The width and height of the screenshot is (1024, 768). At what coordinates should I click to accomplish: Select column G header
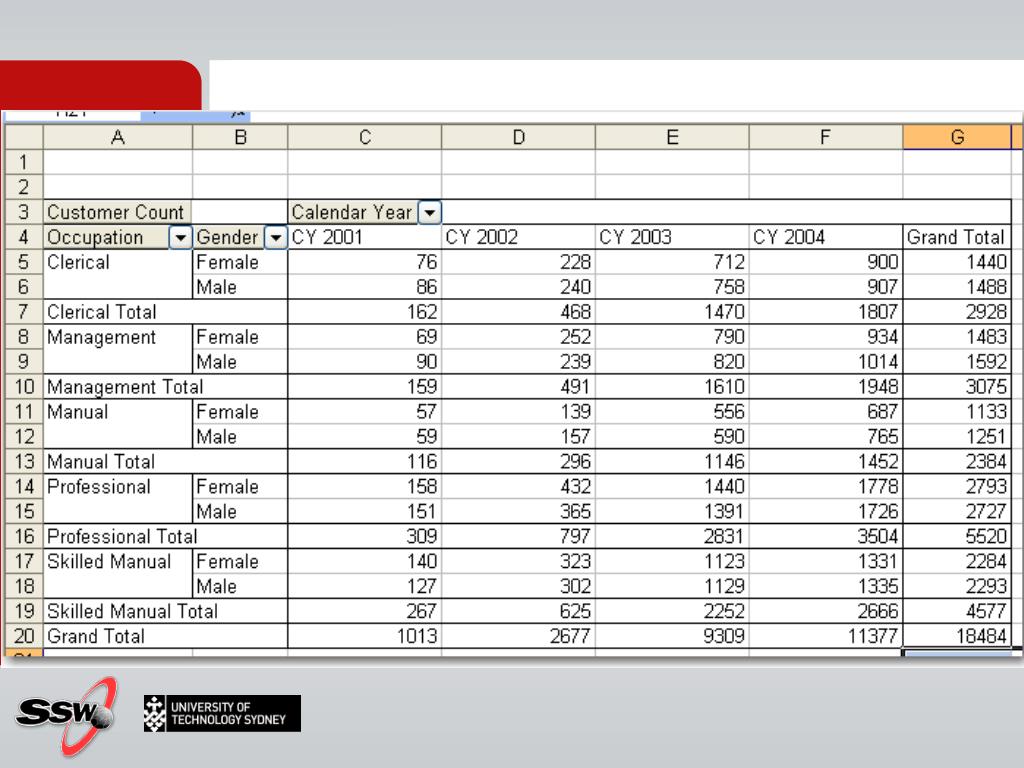point(957,137)
